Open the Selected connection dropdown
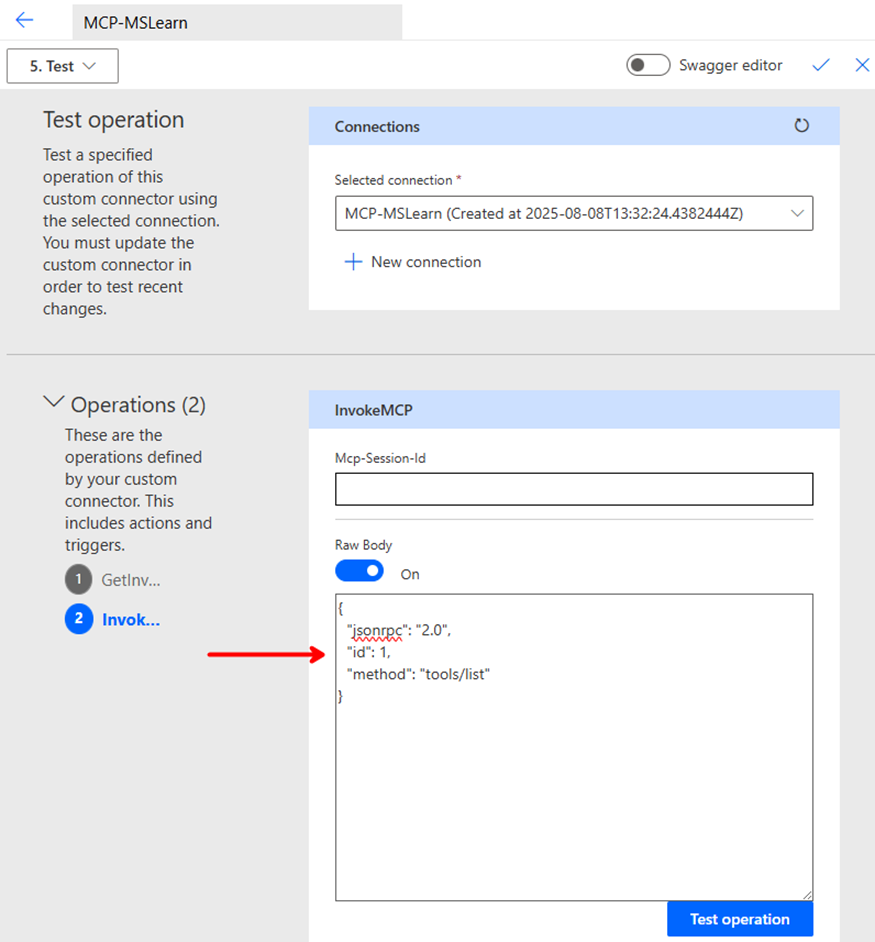Image resolution: width=875 pixels, height=942 pixels. click(574, 213)
